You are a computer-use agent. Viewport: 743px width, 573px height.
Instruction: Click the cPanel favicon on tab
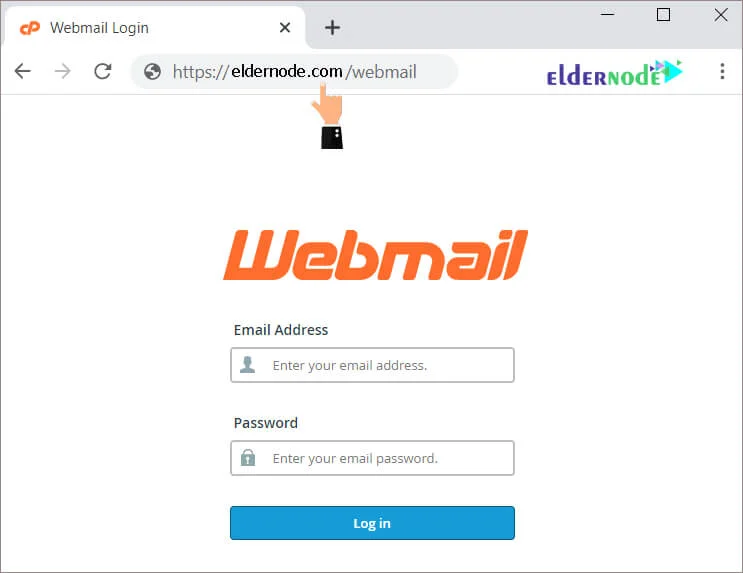[x=30, y=28]
